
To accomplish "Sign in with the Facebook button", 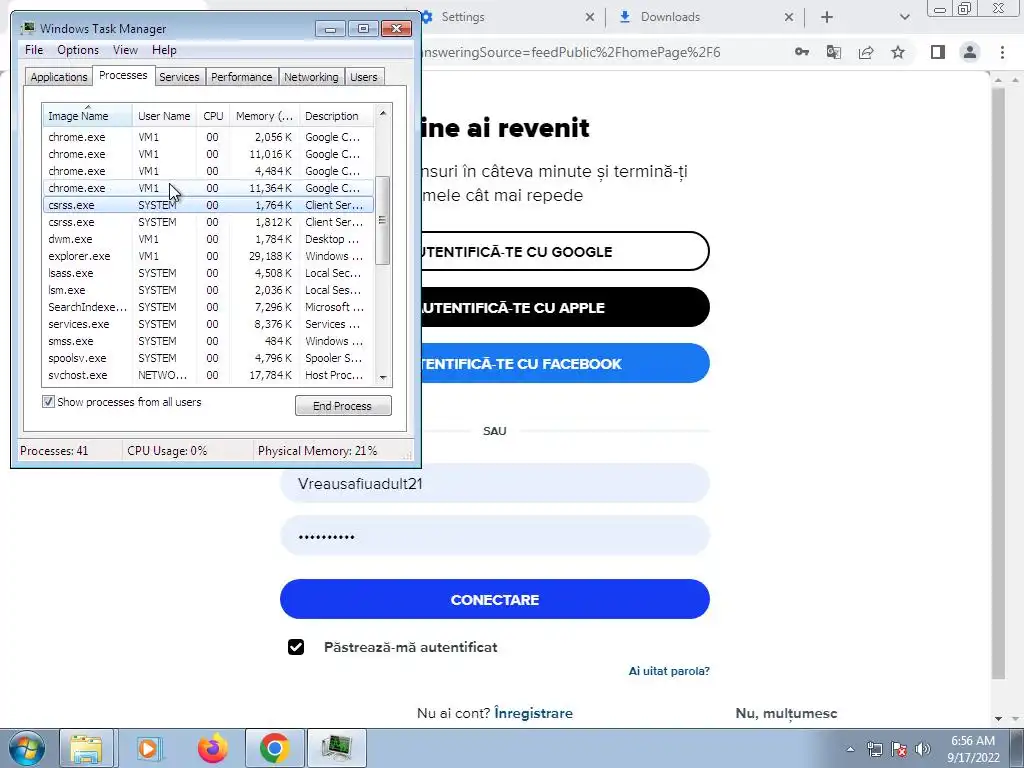I will pos(565,363).
